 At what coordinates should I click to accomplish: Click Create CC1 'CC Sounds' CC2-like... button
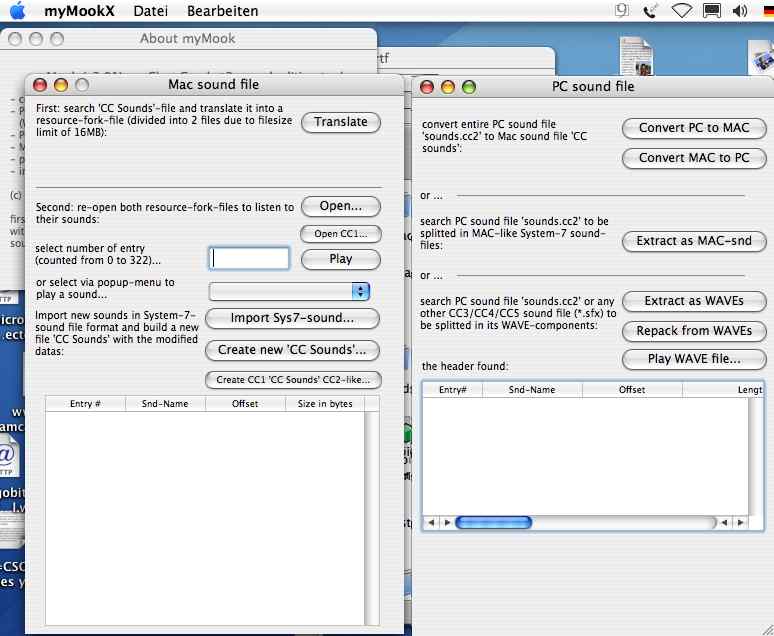293,380
